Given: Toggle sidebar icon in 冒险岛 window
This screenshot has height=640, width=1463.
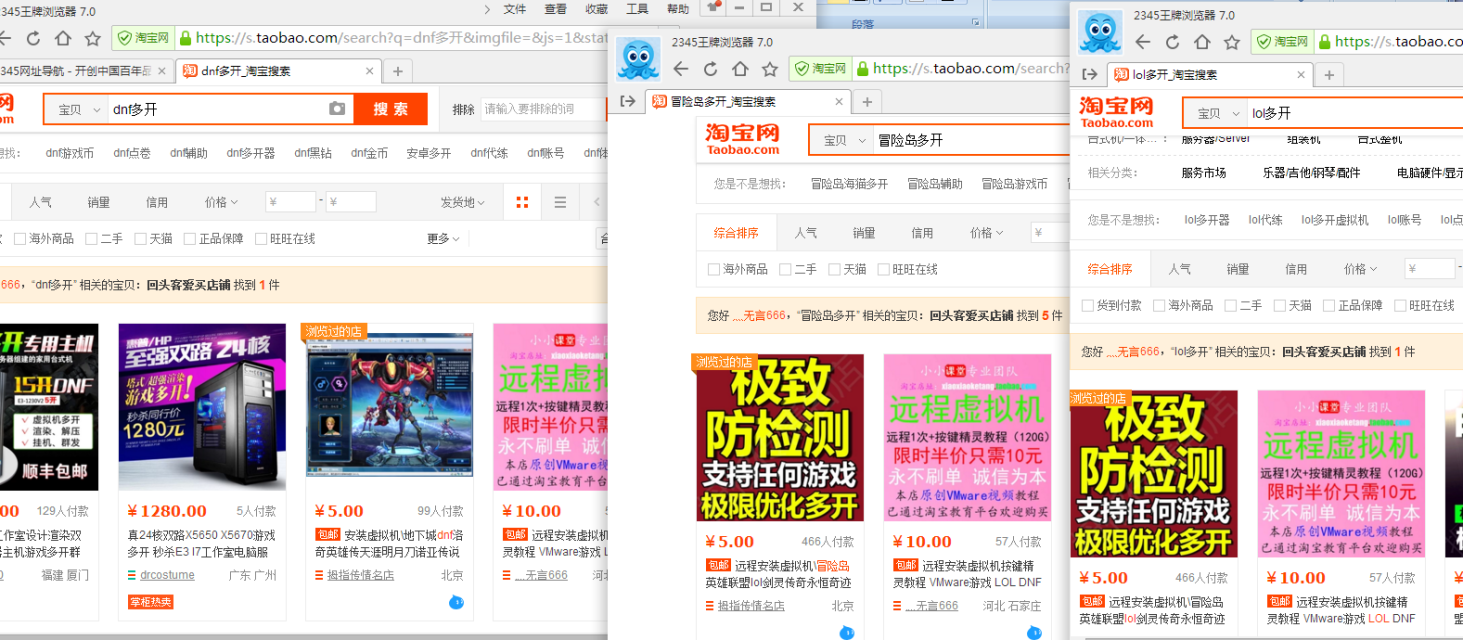Looking at the screenshot, I should coord(628,101).
